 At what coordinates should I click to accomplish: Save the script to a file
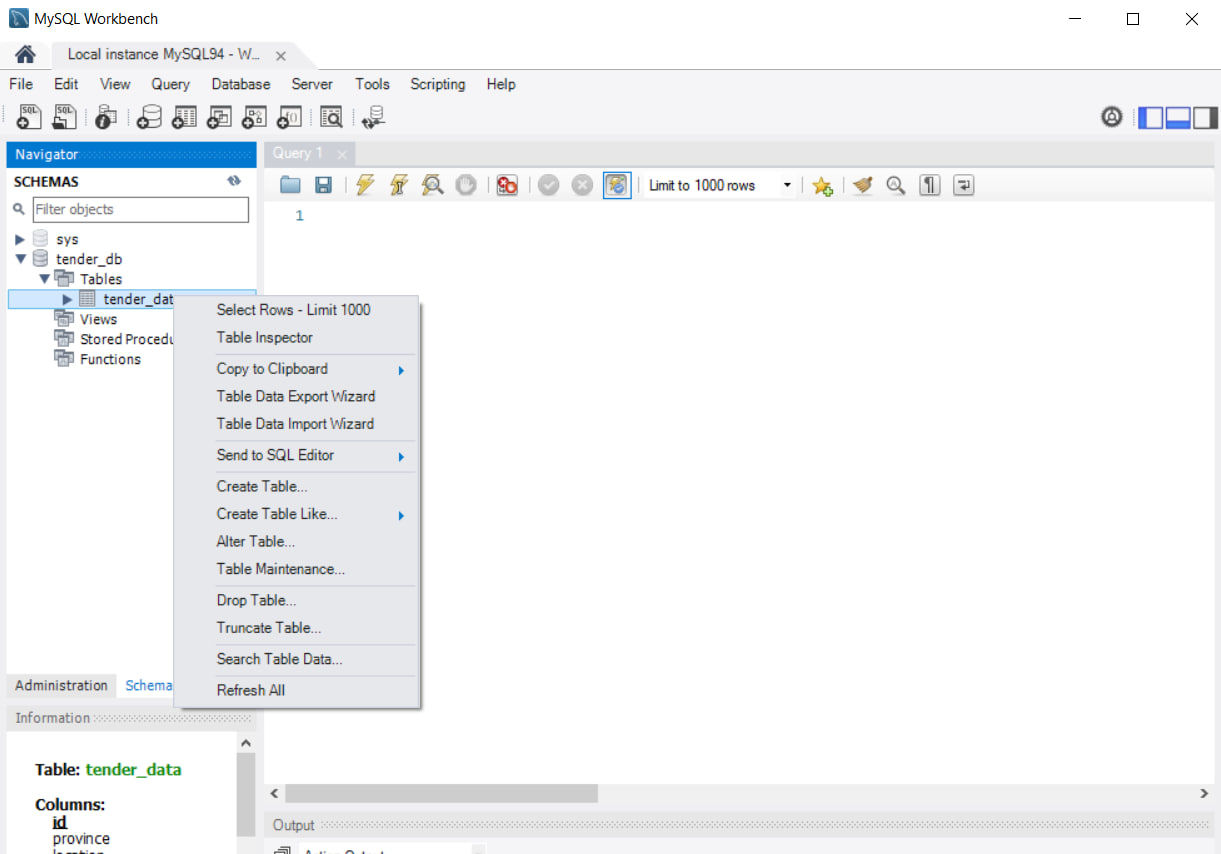(x=323, y=185)
